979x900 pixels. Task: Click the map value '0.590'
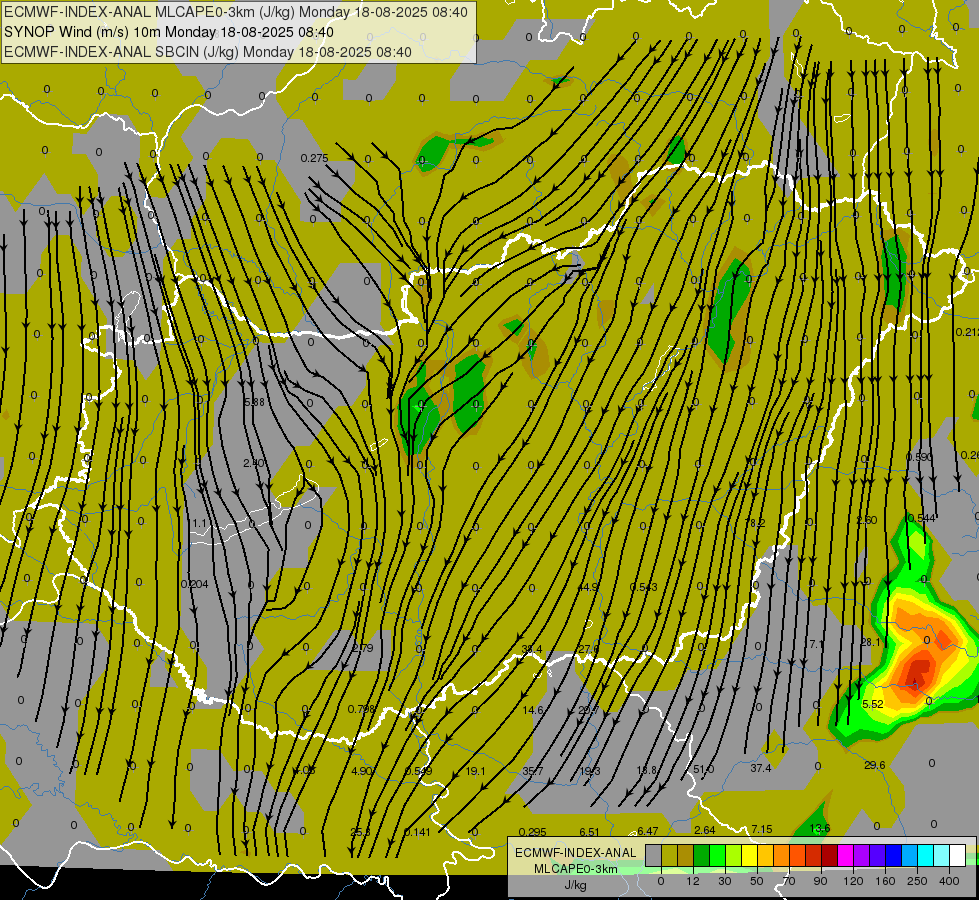coord(919,457)
